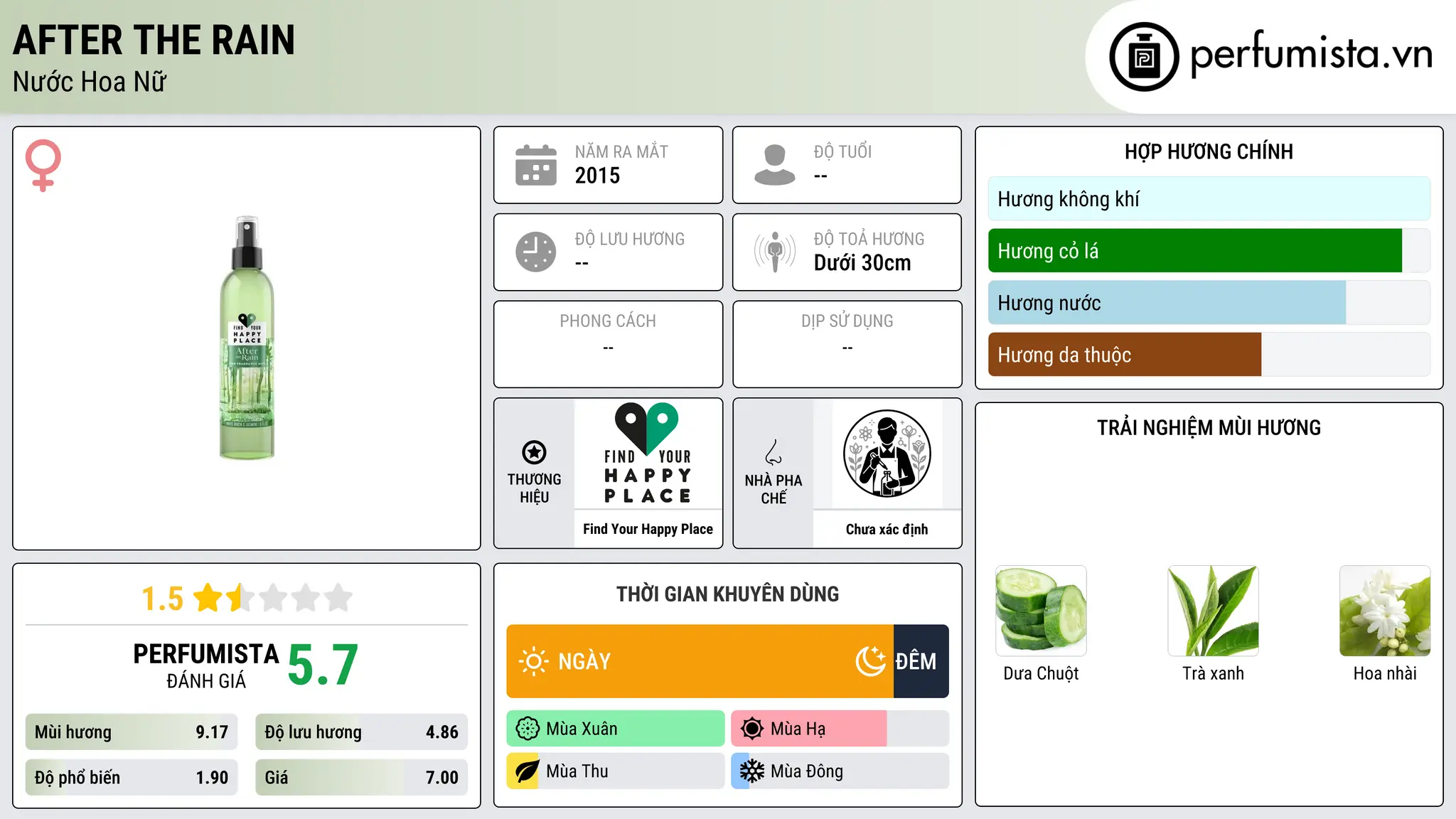Open the After the Rain bottle image
Screen dimensions: 1456x819
coord(247,338)
